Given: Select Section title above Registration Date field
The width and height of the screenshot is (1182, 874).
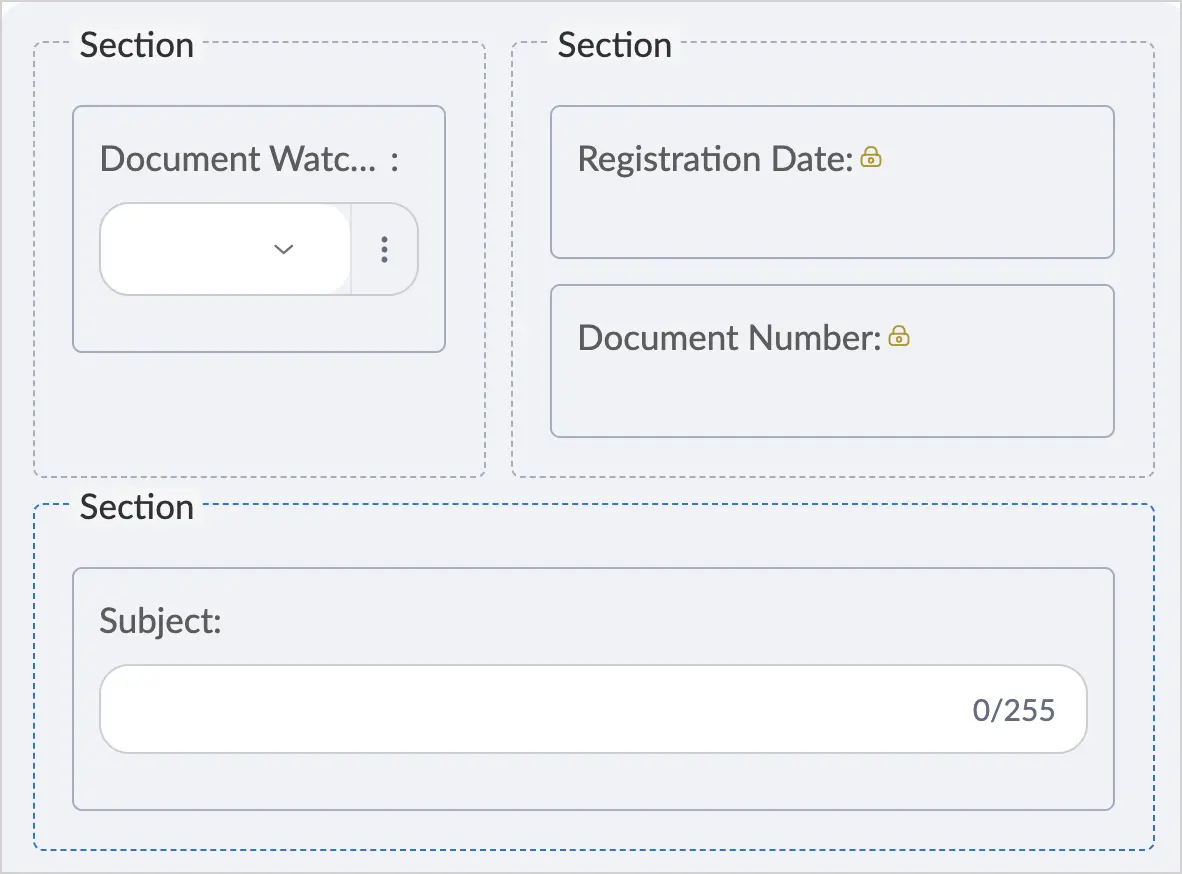Looking at the screenshot, I should (x=614, y=45).
